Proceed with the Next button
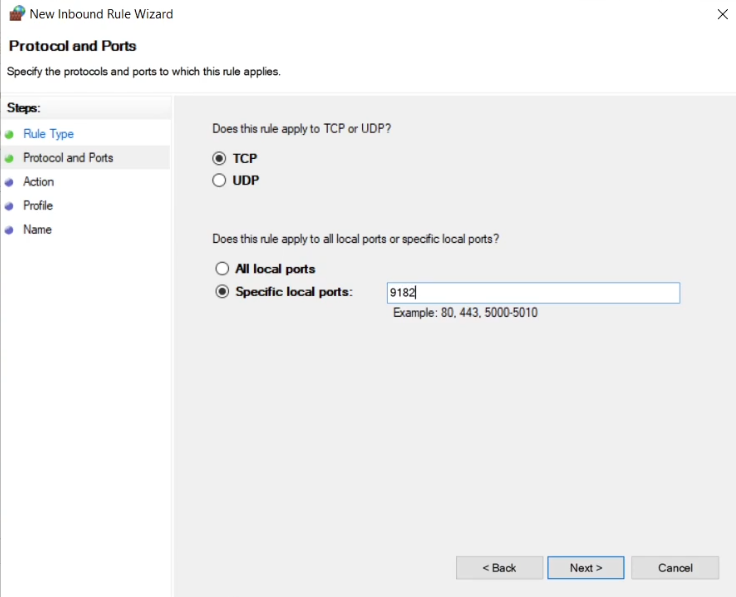 (585, 568)
